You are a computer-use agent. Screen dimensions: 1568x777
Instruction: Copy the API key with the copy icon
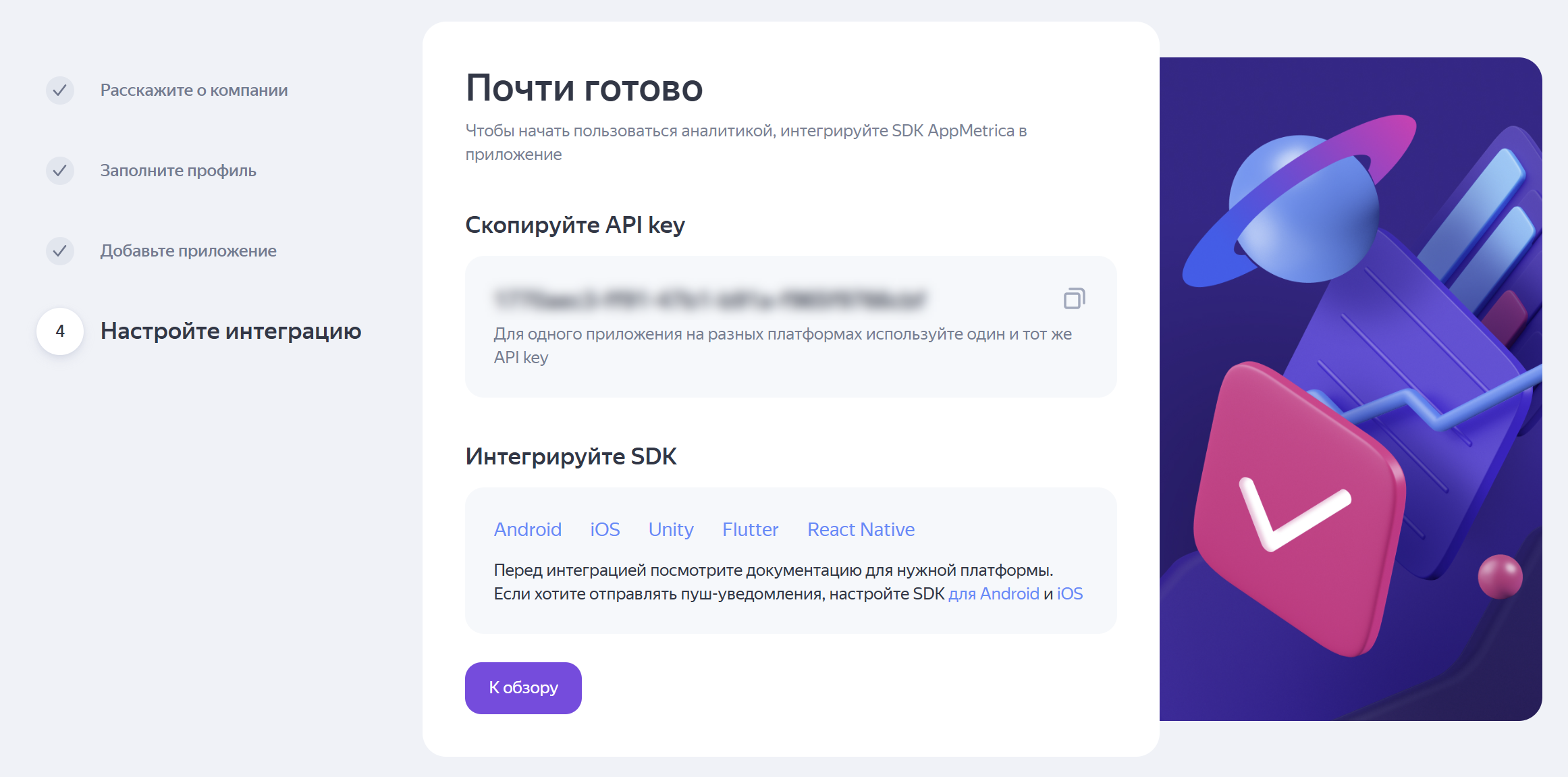[1074, 298]
